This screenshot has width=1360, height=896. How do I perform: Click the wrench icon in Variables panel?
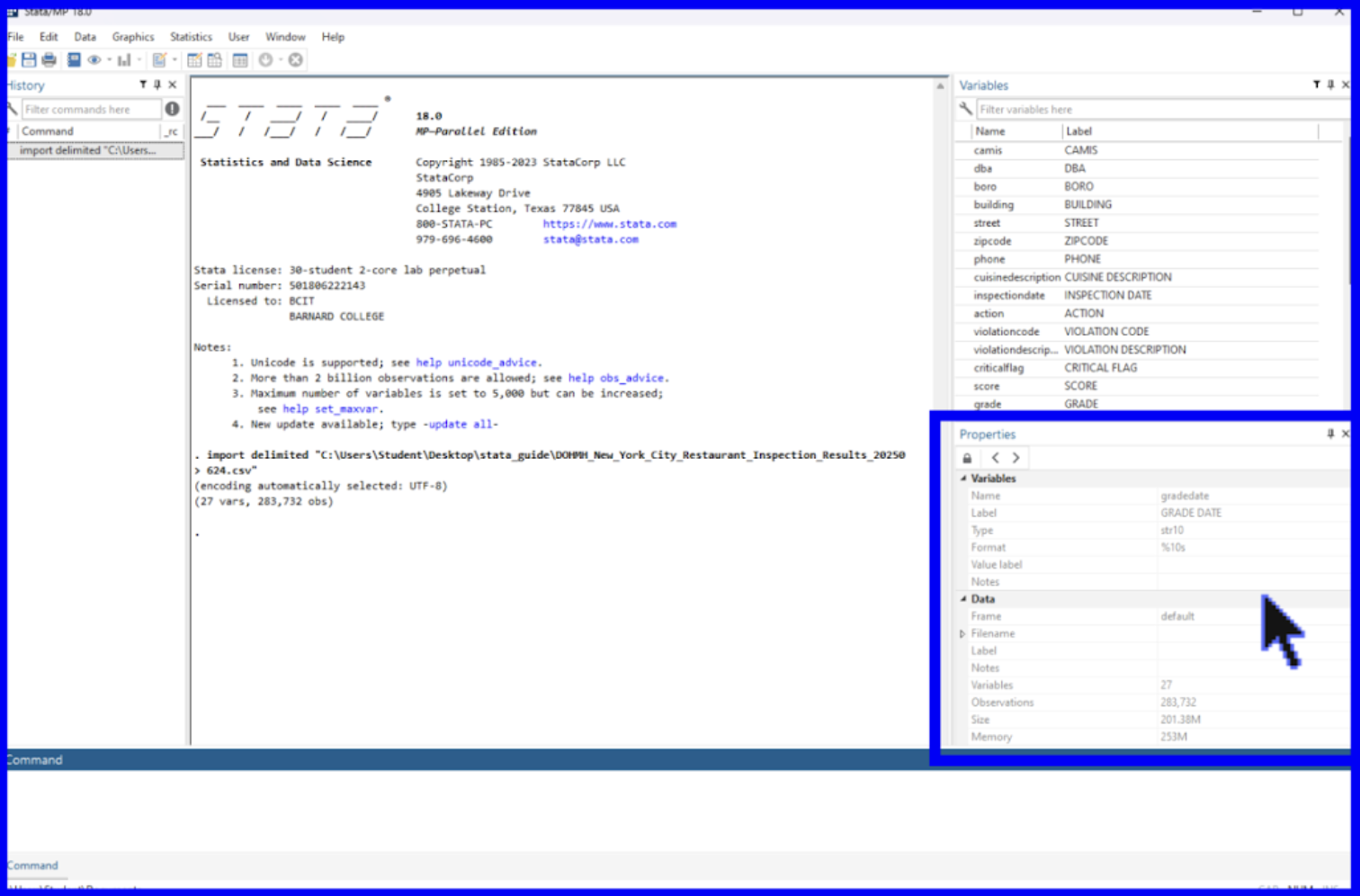point(966,109)
